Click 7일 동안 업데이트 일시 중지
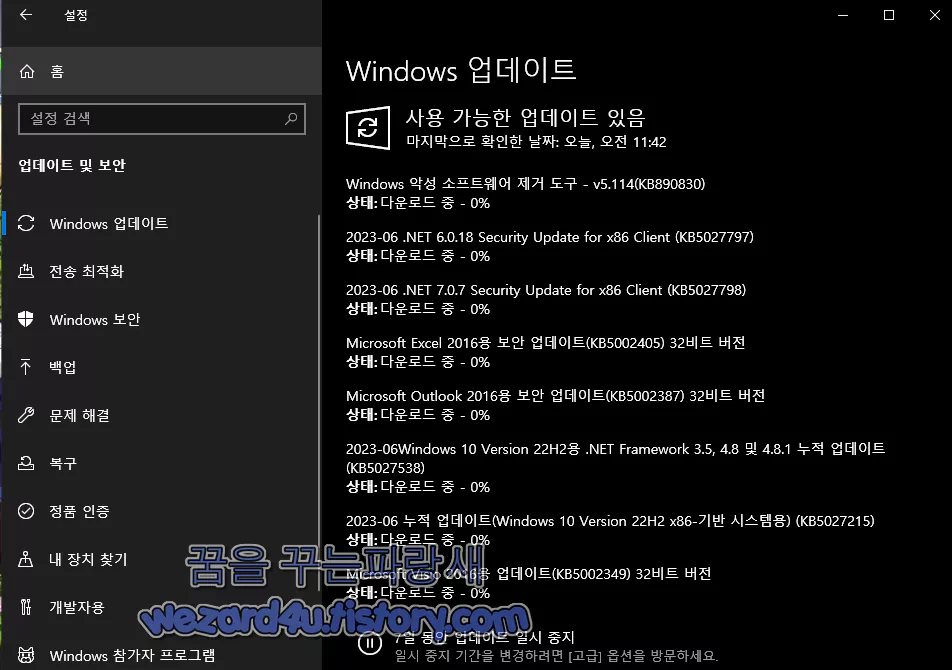 [484, 637]
